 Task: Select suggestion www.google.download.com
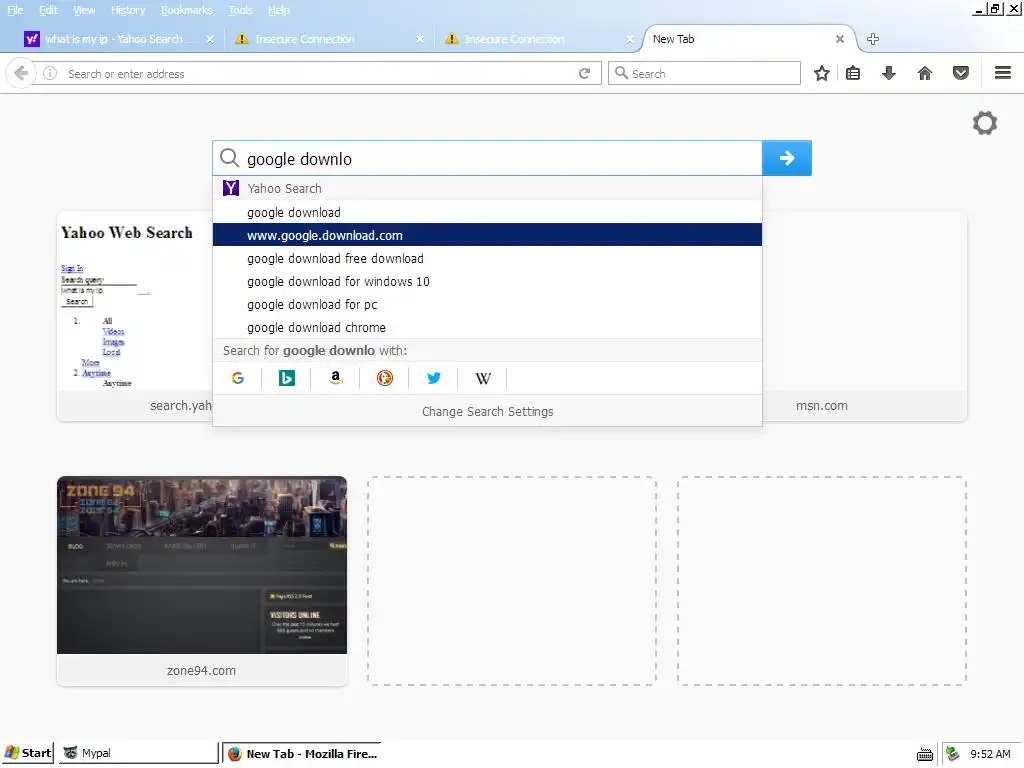487,235
